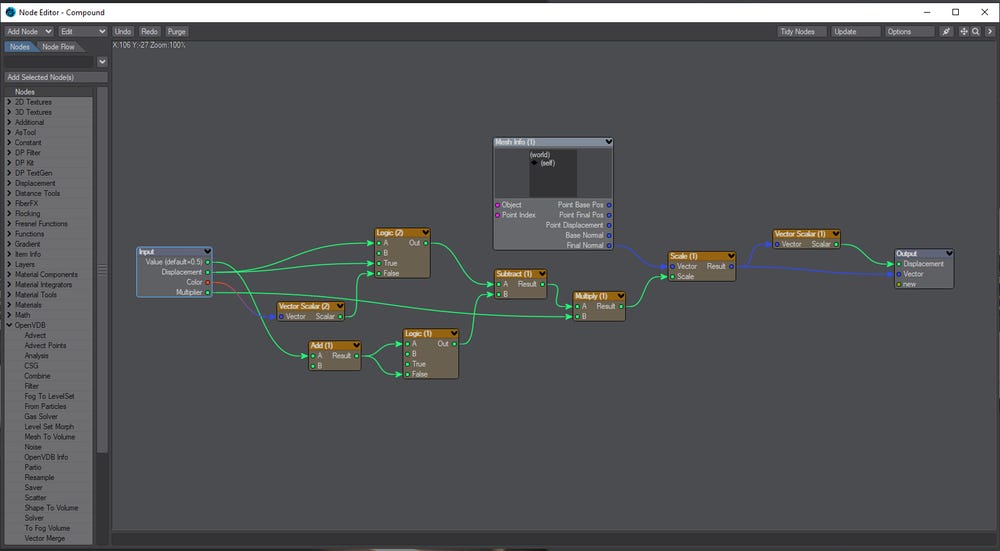Click the pin/connector icon beside Options
This screenshot has width=1000, height=551.
point(946,31)
